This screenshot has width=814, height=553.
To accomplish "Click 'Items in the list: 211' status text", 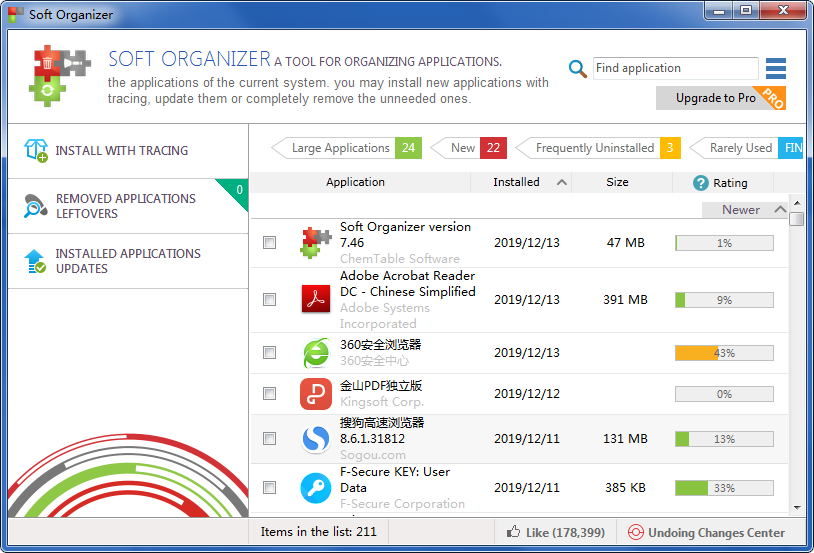I will 318,532.
